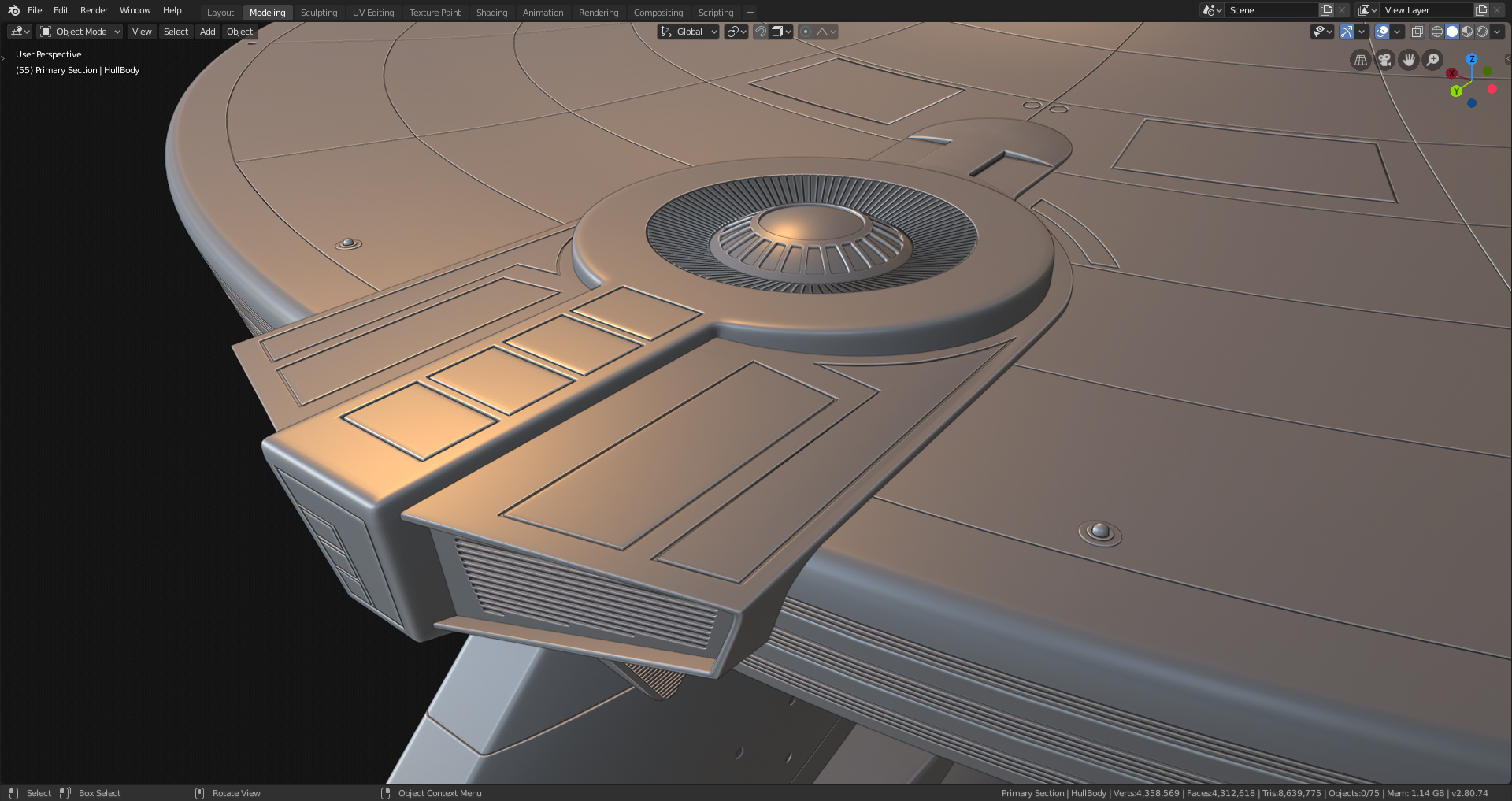This screenshot has width=1512, height=801.
Task: Toggle perspective/orthographic grid icon
Action: click(1360, 60)
